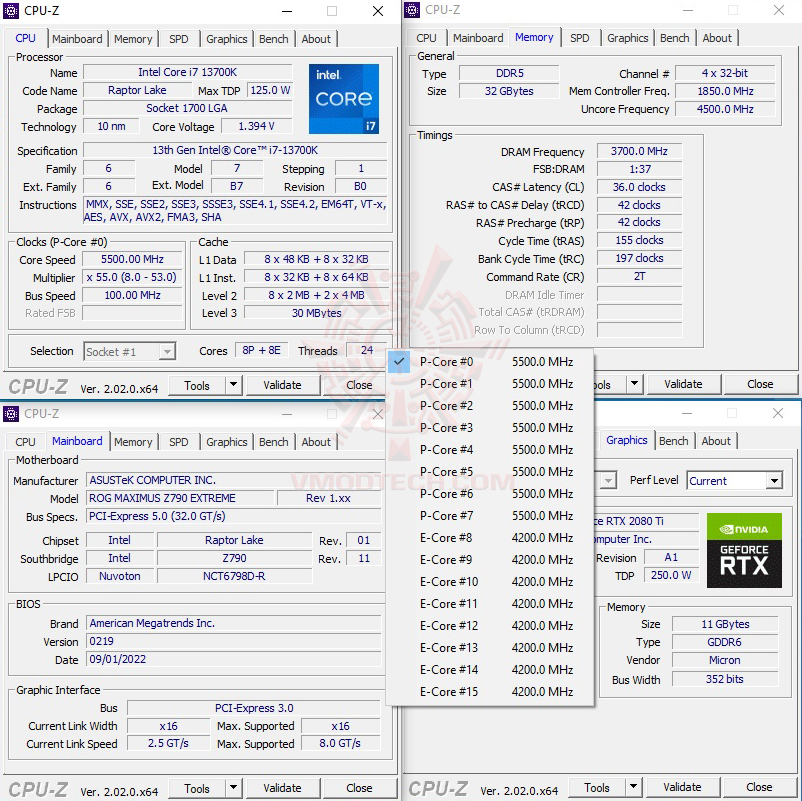Switch to the SPD tab in the Memory window
This screenshot has height=801, width=802.
[580, 37]
